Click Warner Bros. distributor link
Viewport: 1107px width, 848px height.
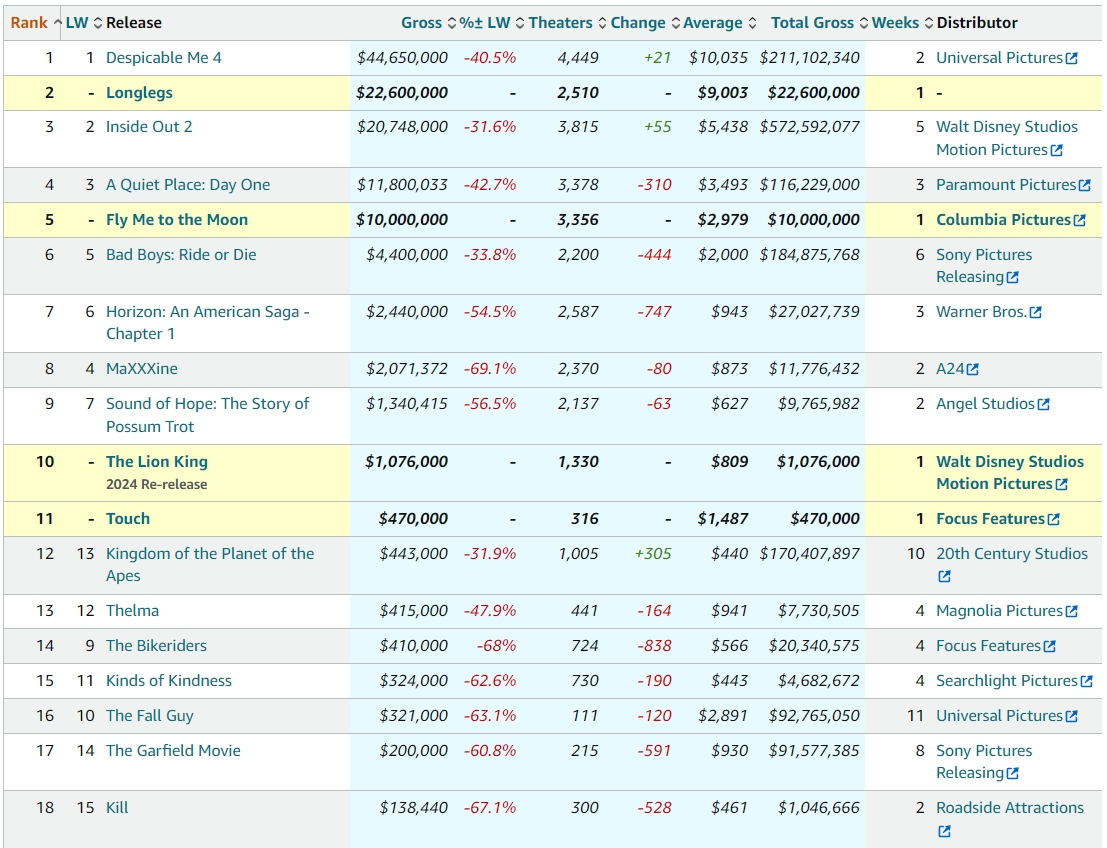981,312
